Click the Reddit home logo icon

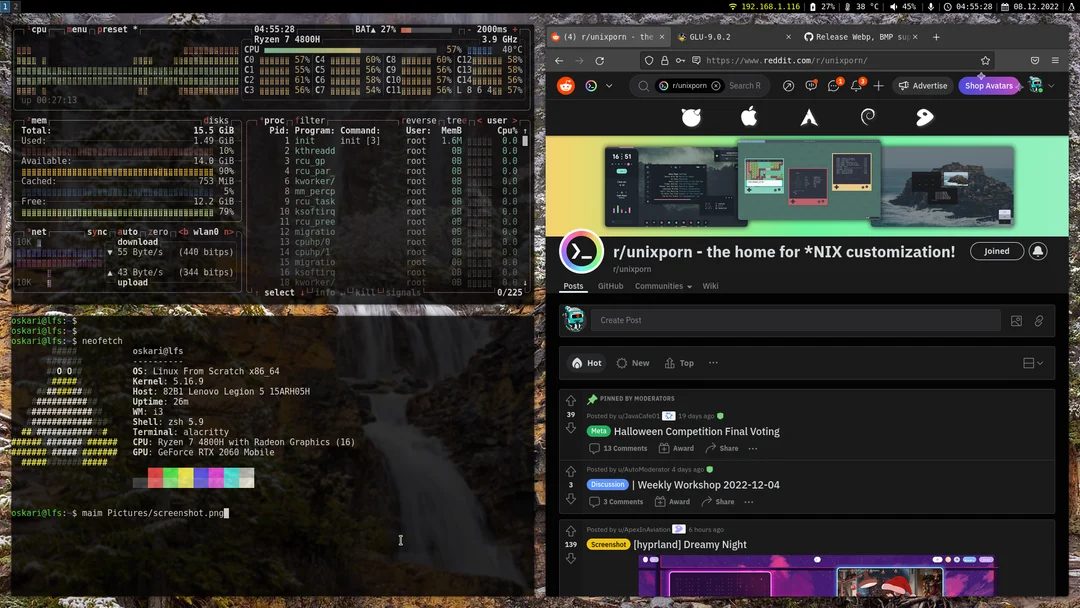[565, 85]
